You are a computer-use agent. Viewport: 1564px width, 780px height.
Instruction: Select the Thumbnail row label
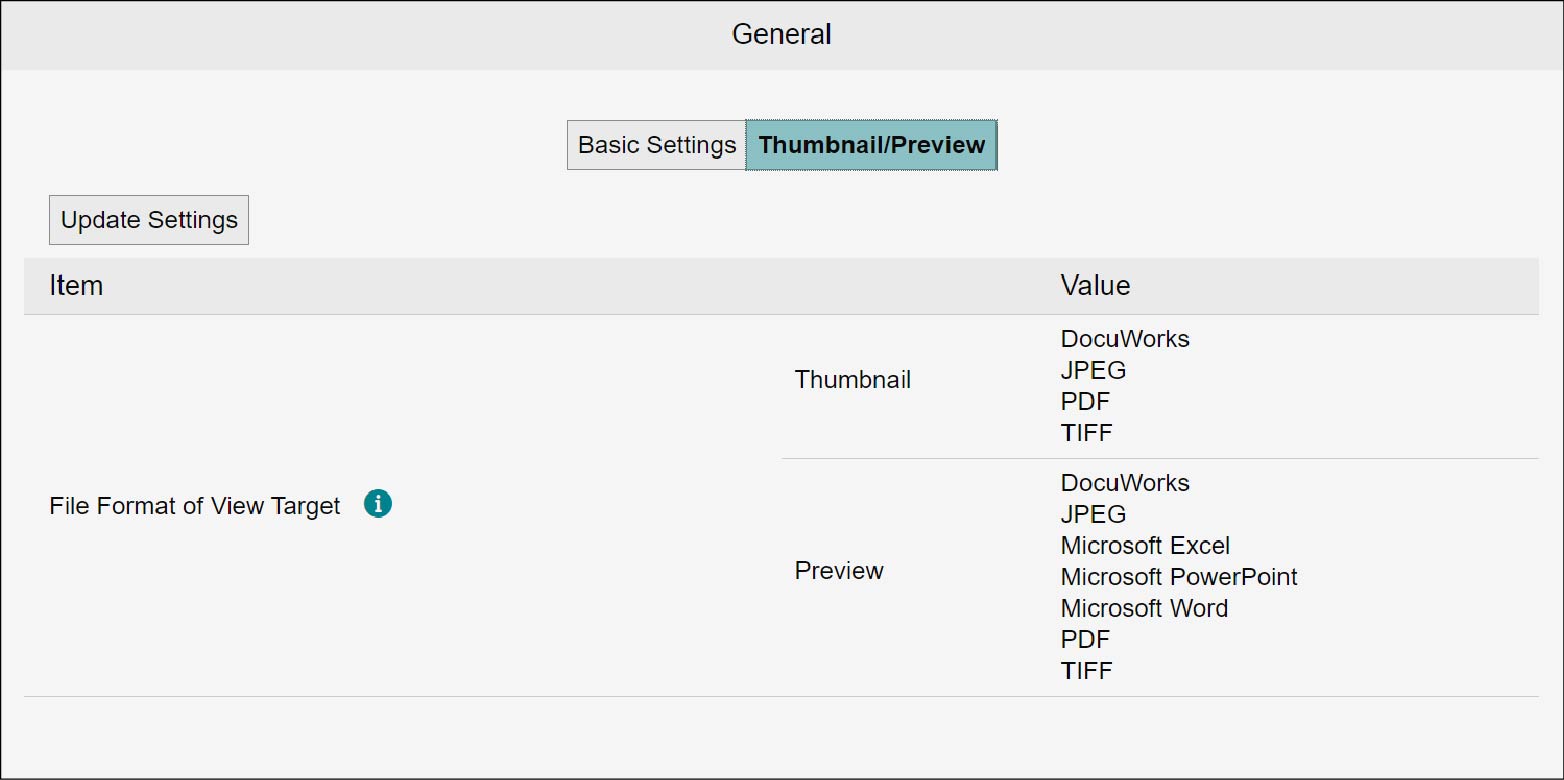pos(852,380)
